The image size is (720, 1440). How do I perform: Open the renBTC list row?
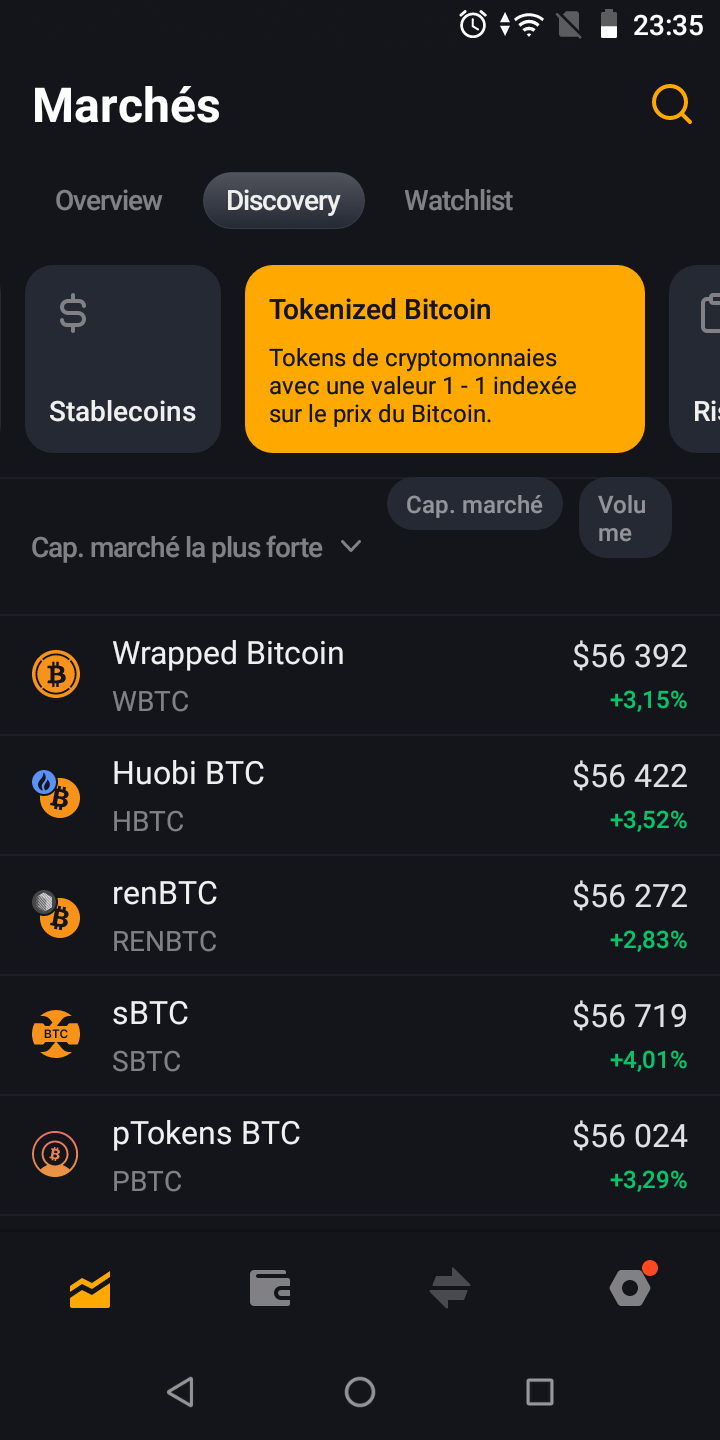point(360,915)
